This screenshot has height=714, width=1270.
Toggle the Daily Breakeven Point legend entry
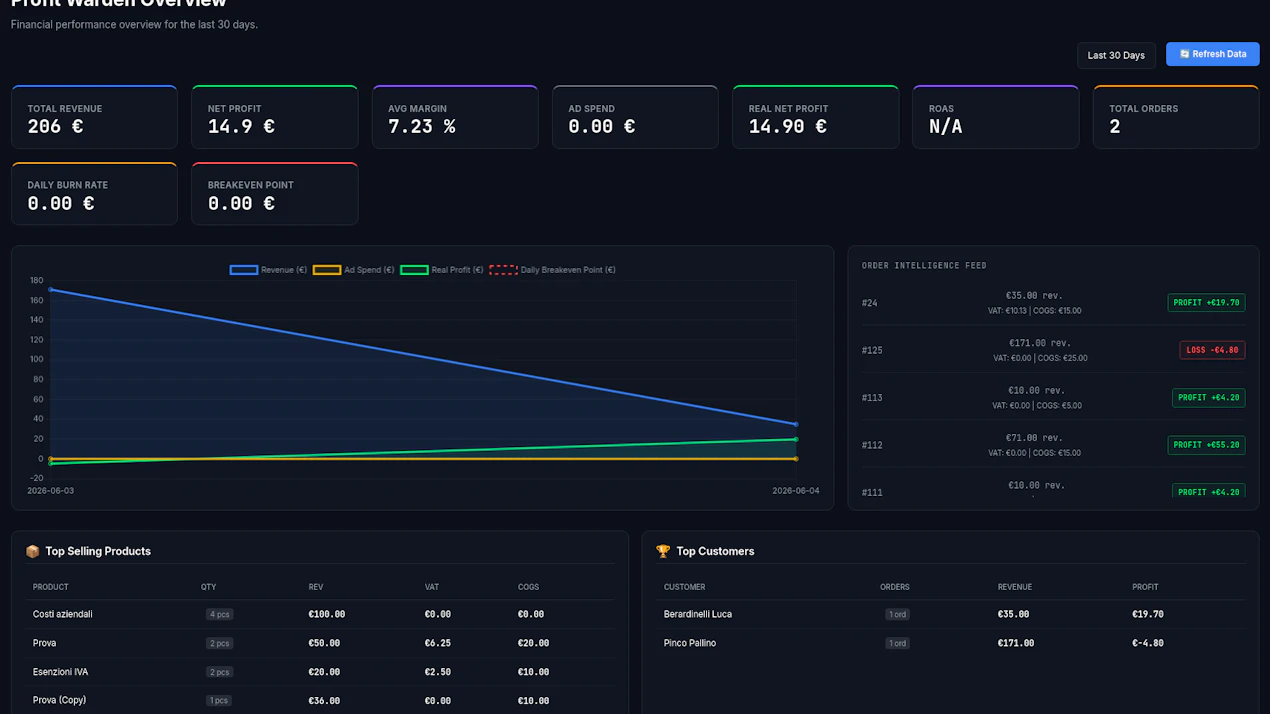(x=552, y=270)
